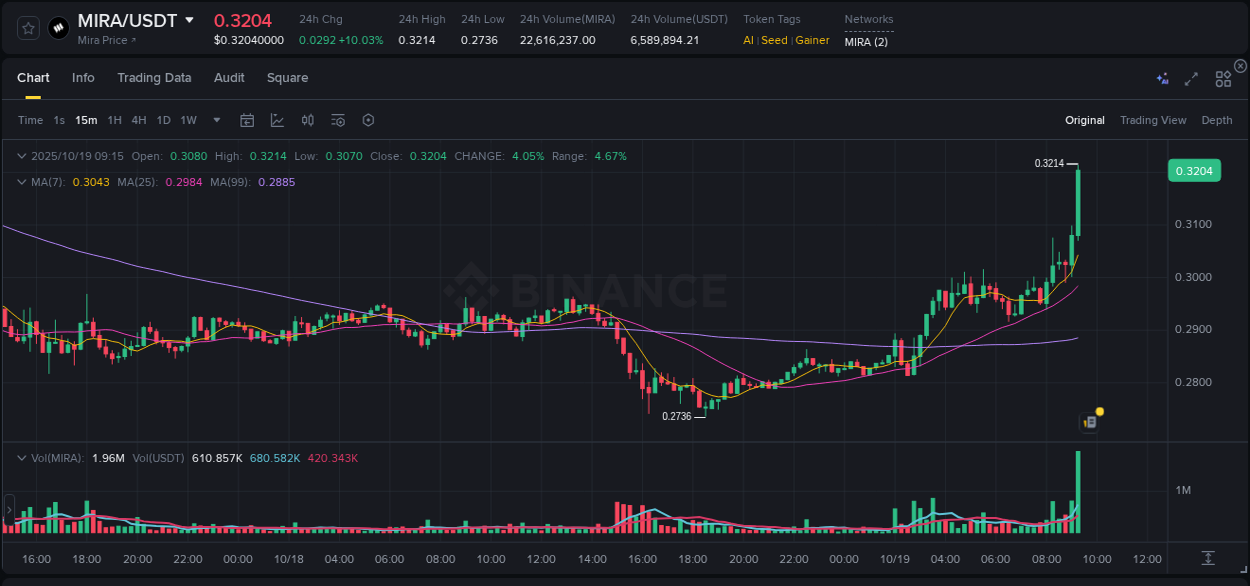Image resolution: width=1250 pixels, height=586 pixels.
Task: Open the Seed token tag link
Action: (773, 40)
